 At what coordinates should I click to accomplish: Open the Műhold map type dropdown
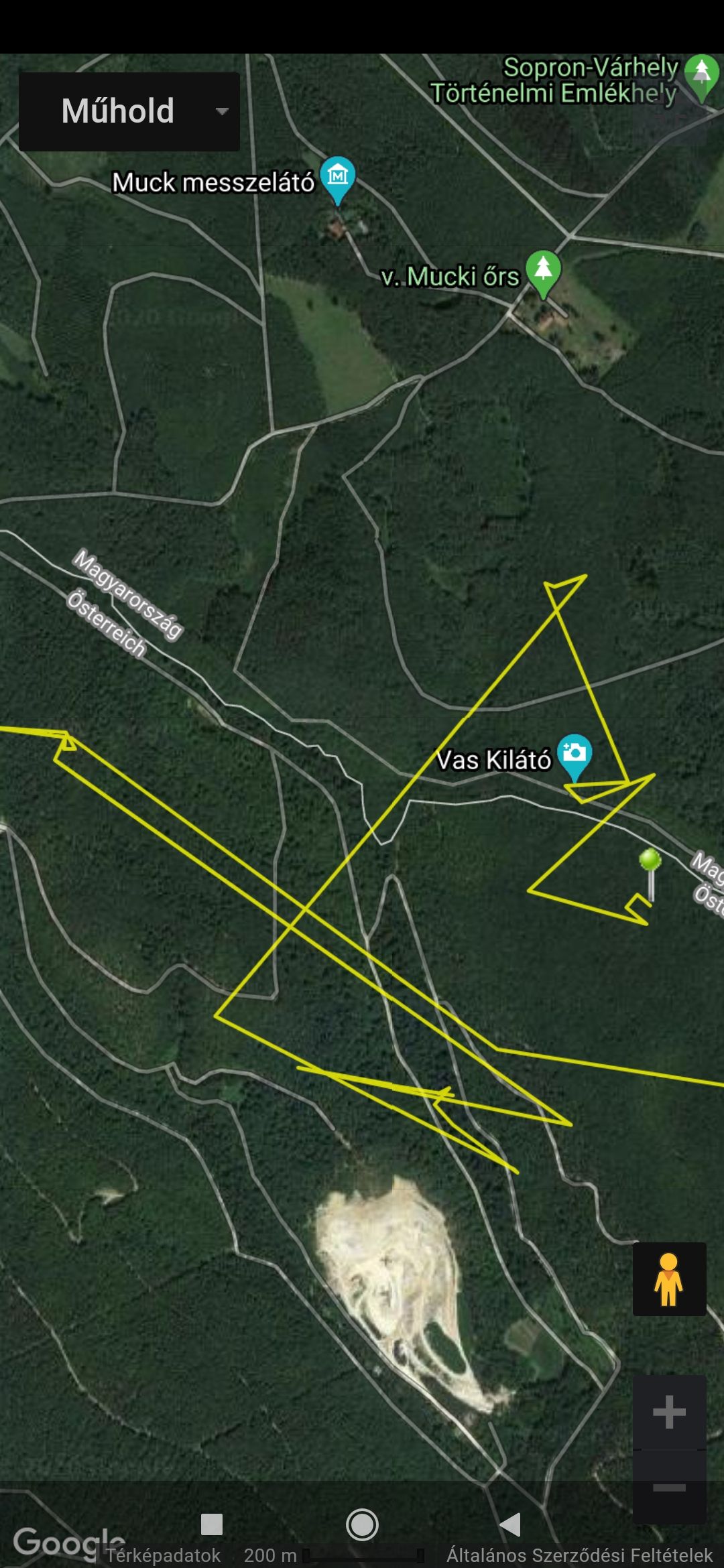click(x=129, y=111)
